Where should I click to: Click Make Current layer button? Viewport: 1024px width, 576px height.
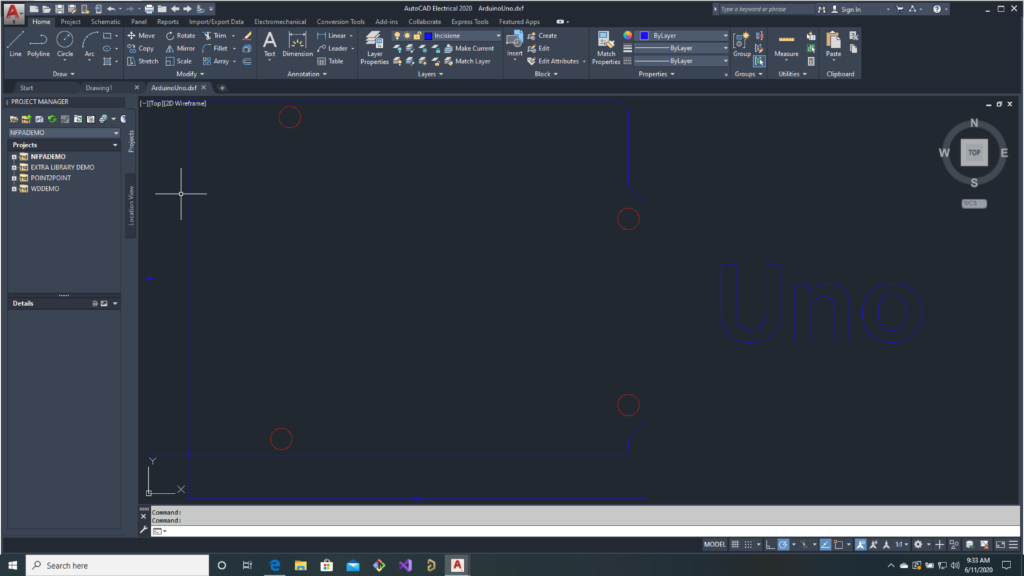tap(474, 48)
